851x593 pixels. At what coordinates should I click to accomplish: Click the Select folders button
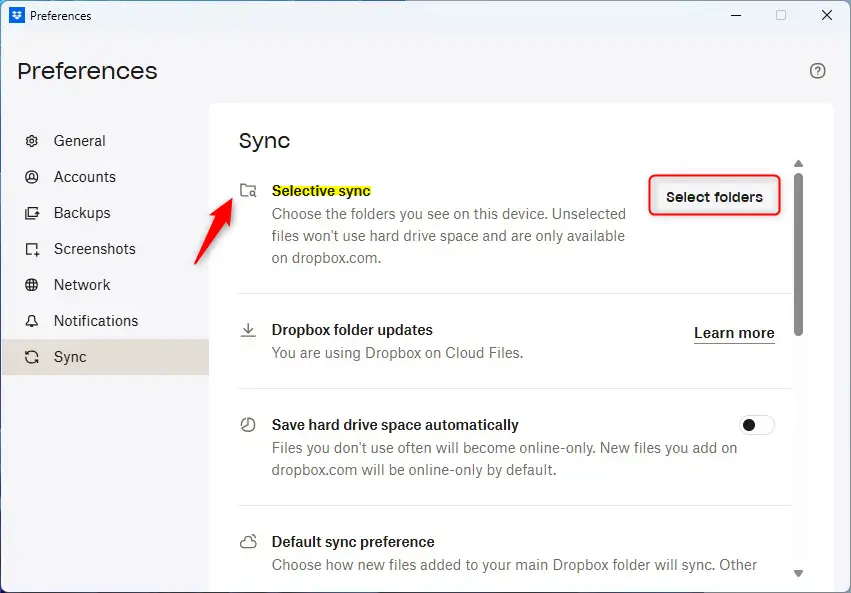coord(714,195)
